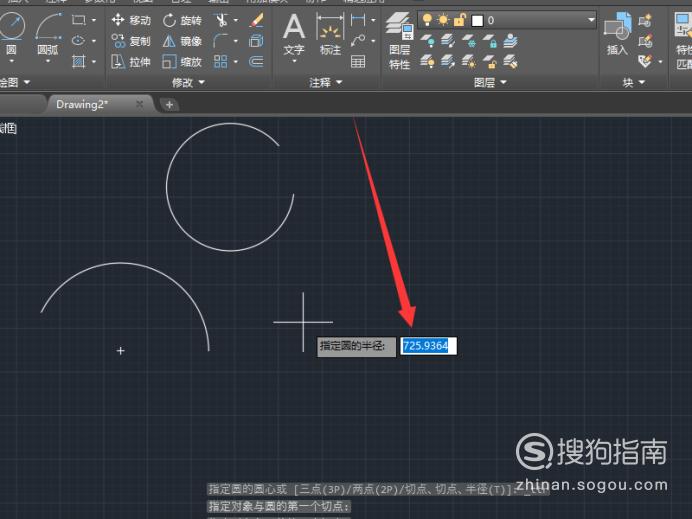Click the Mirror (镜像) button
The height and width of the screenshot is (519, 692).
pos(182,41)
